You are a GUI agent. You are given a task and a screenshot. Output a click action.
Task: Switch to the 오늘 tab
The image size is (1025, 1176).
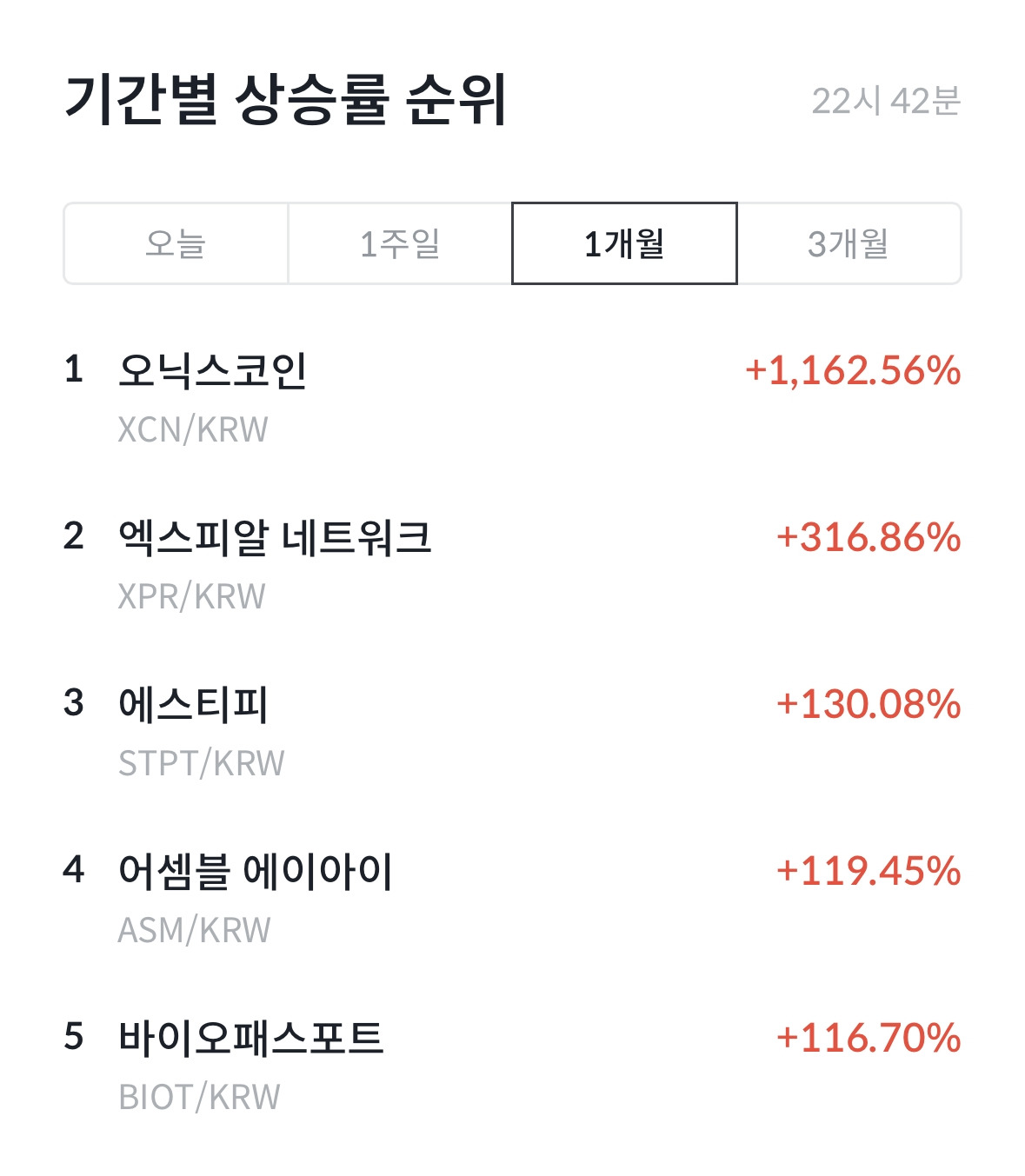click(x=176, y=243)
